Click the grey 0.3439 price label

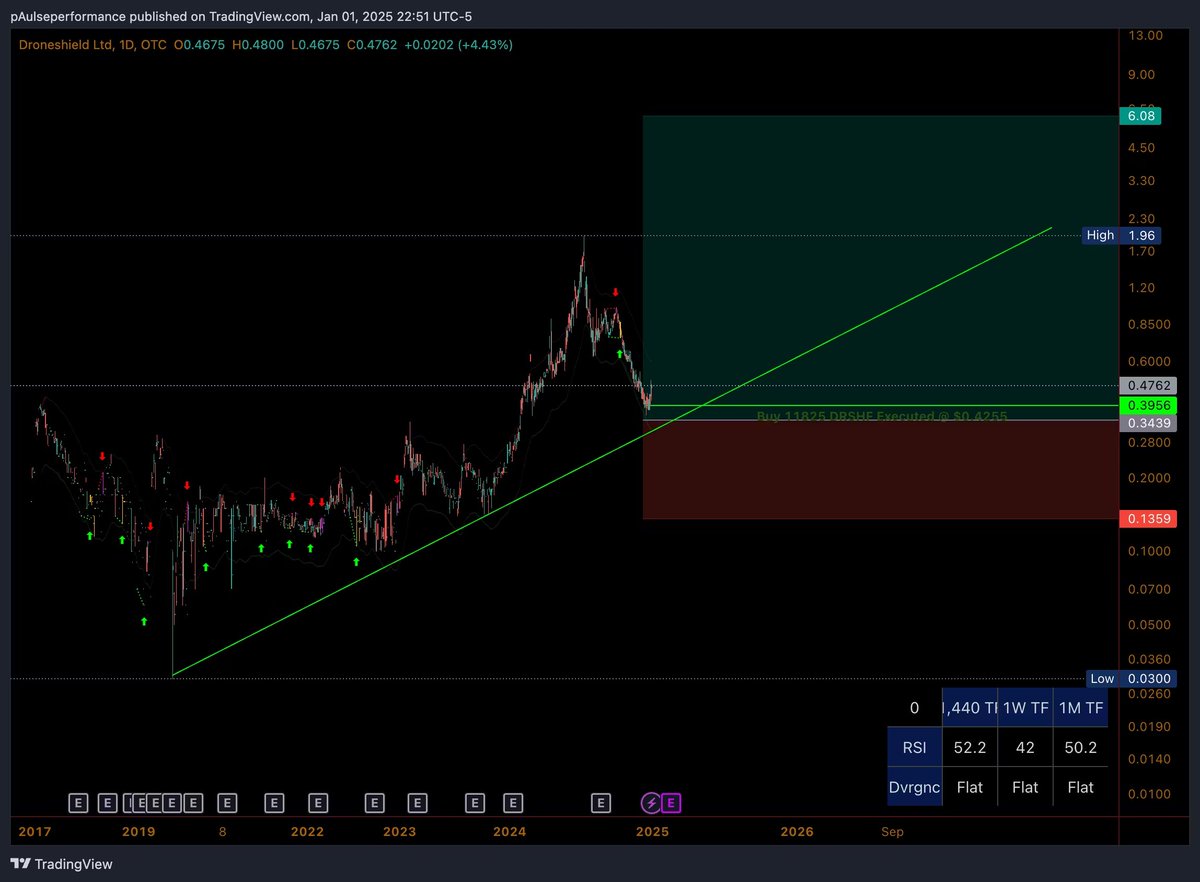(1147, 423)
